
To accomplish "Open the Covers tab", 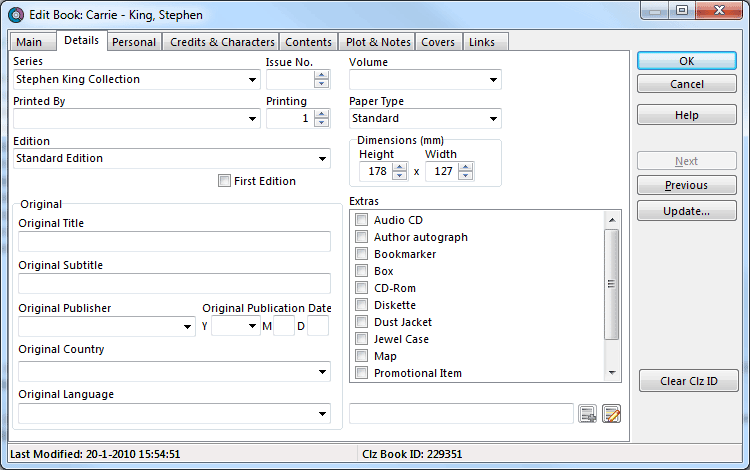I will pyautogui.click(x=438, y=42).
